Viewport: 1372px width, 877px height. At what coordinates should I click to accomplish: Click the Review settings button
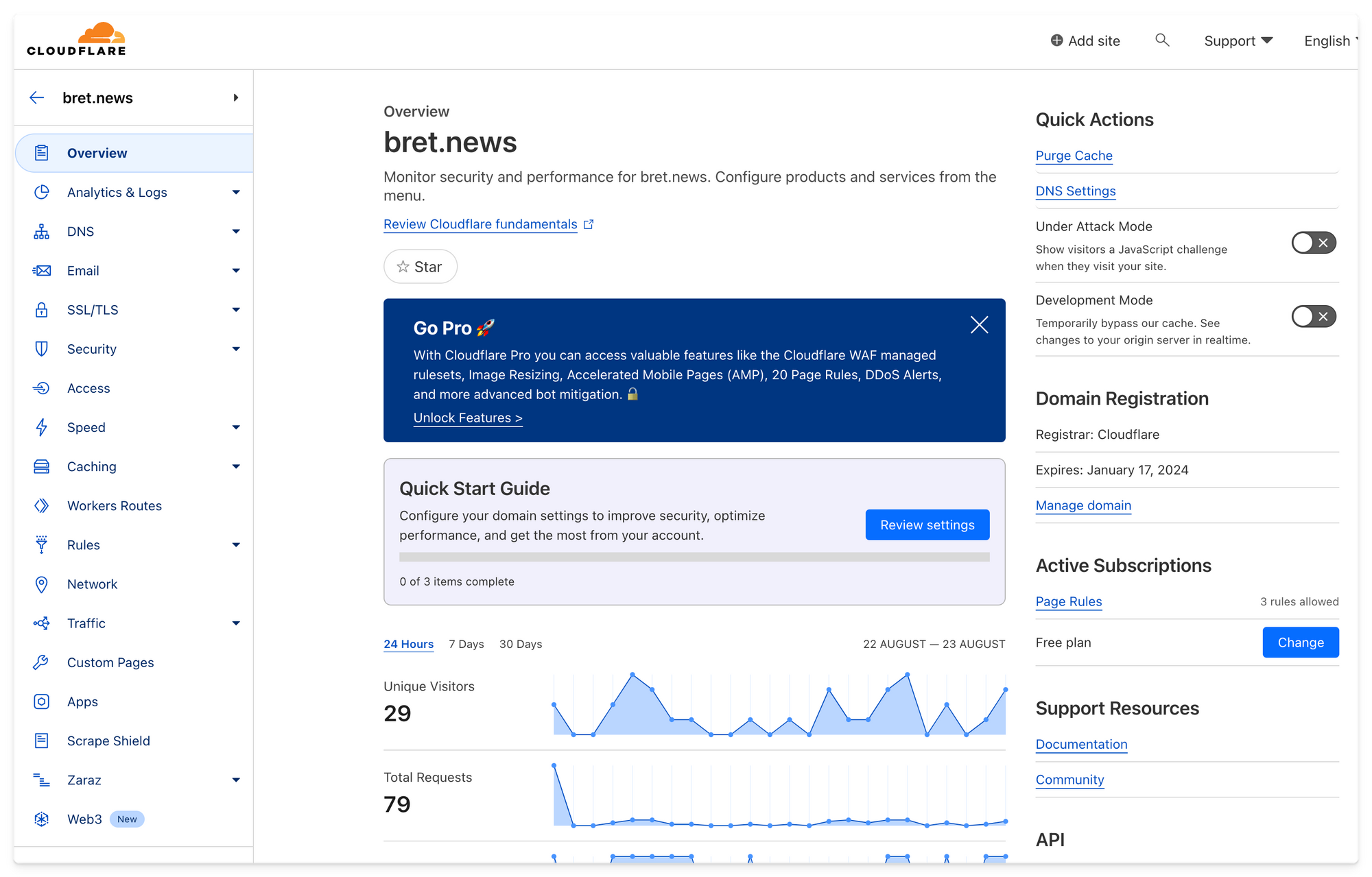(927, 525)
